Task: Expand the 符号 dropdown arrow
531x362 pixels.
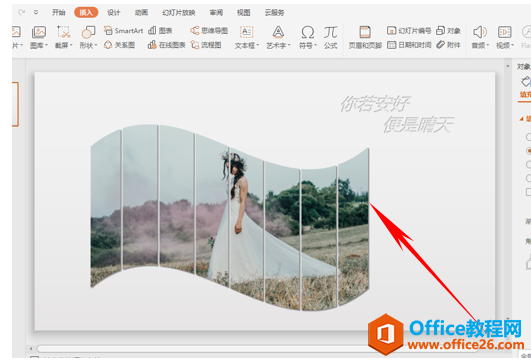Action: 316,45
